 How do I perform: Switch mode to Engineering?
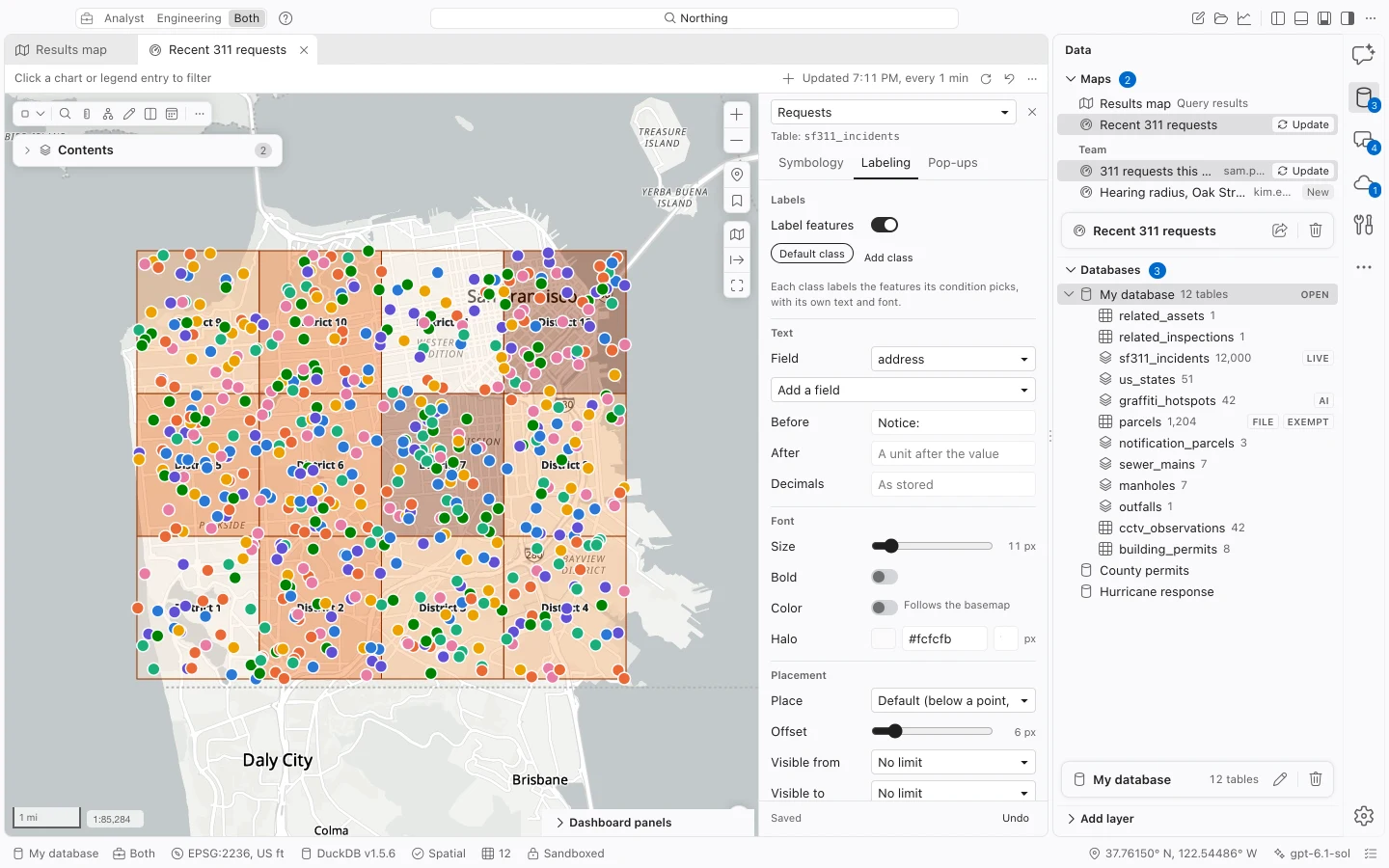pyautogui.click(x=189, y=18)
